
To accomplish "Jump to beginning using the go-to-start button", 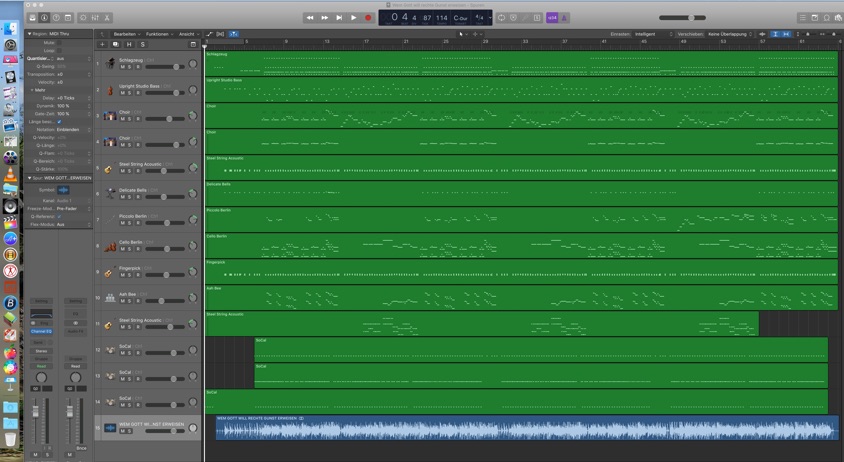I will coord(339,18).
